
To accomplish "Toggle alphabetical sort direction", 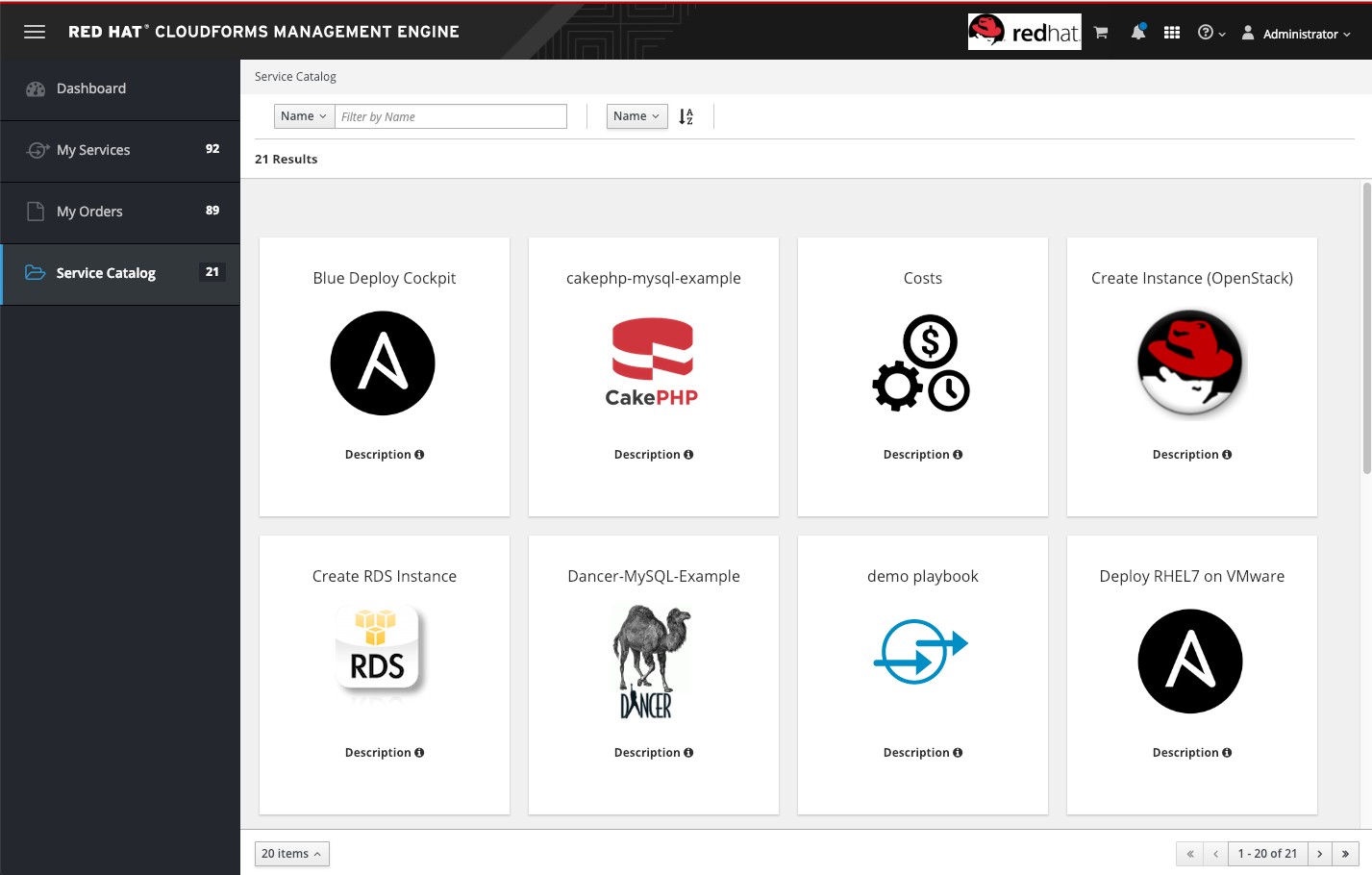I will tap(686, 116).
